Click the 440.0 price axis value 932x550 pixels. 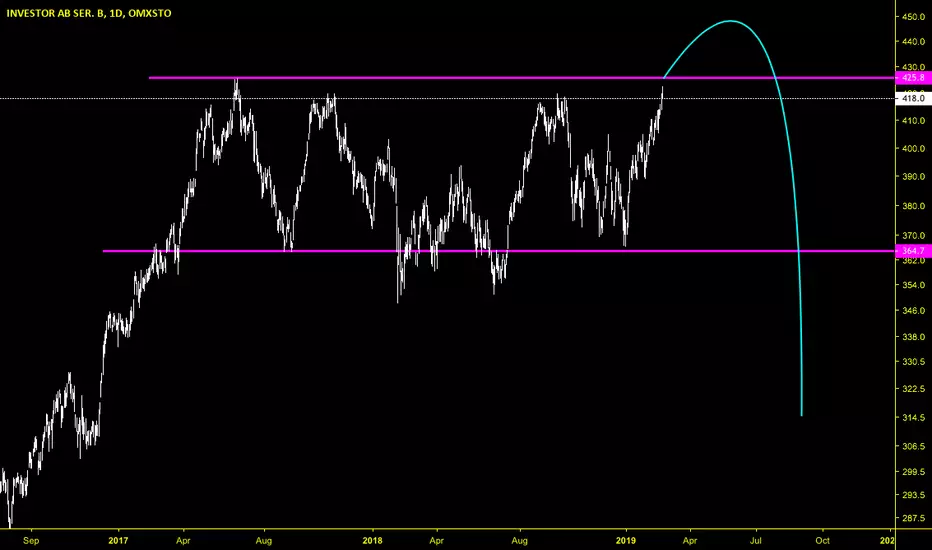914,42
